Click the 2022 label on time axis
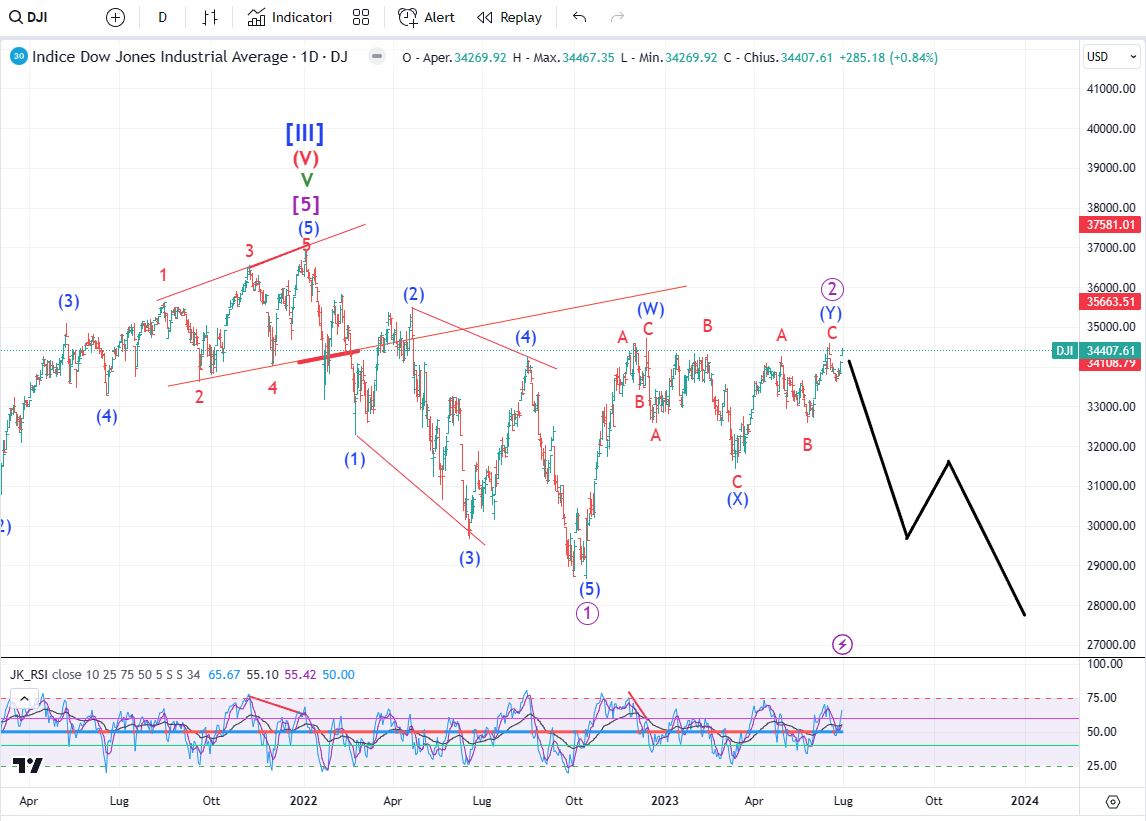This screenshot has height=821, width=1146. pos(303,801)
